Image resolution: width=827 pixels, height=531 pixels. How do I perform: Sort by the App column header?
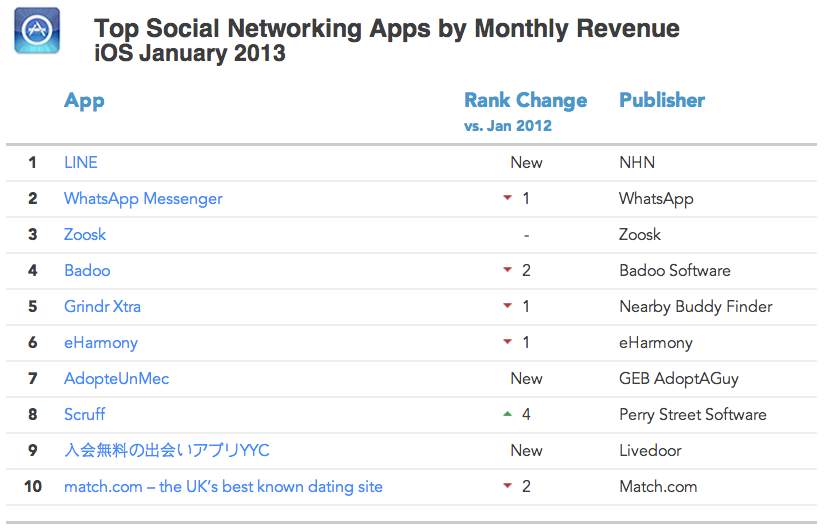(84, 101)
